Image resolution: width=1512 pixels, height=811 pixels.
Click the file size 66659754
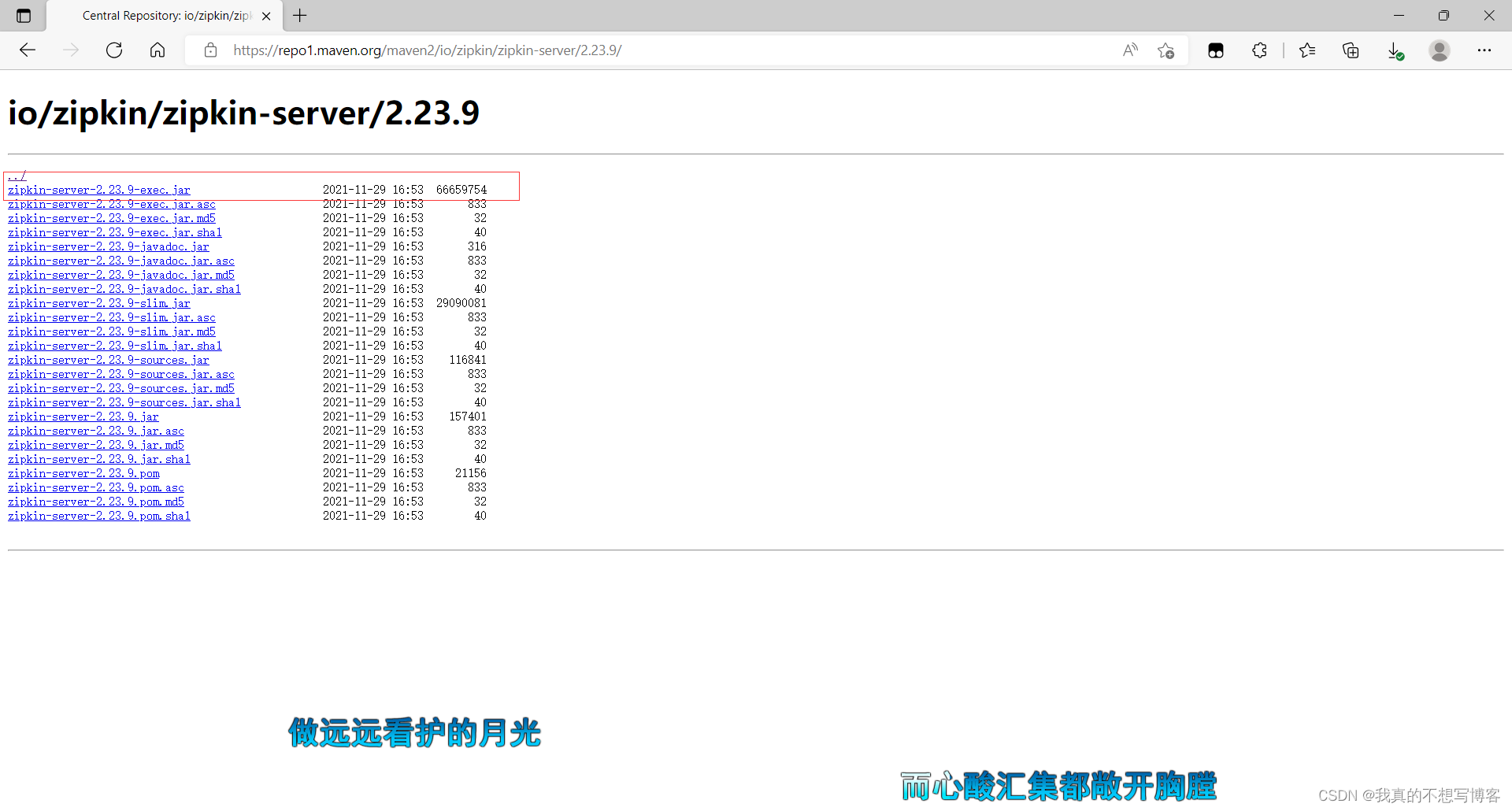click(x=461, y=190)
